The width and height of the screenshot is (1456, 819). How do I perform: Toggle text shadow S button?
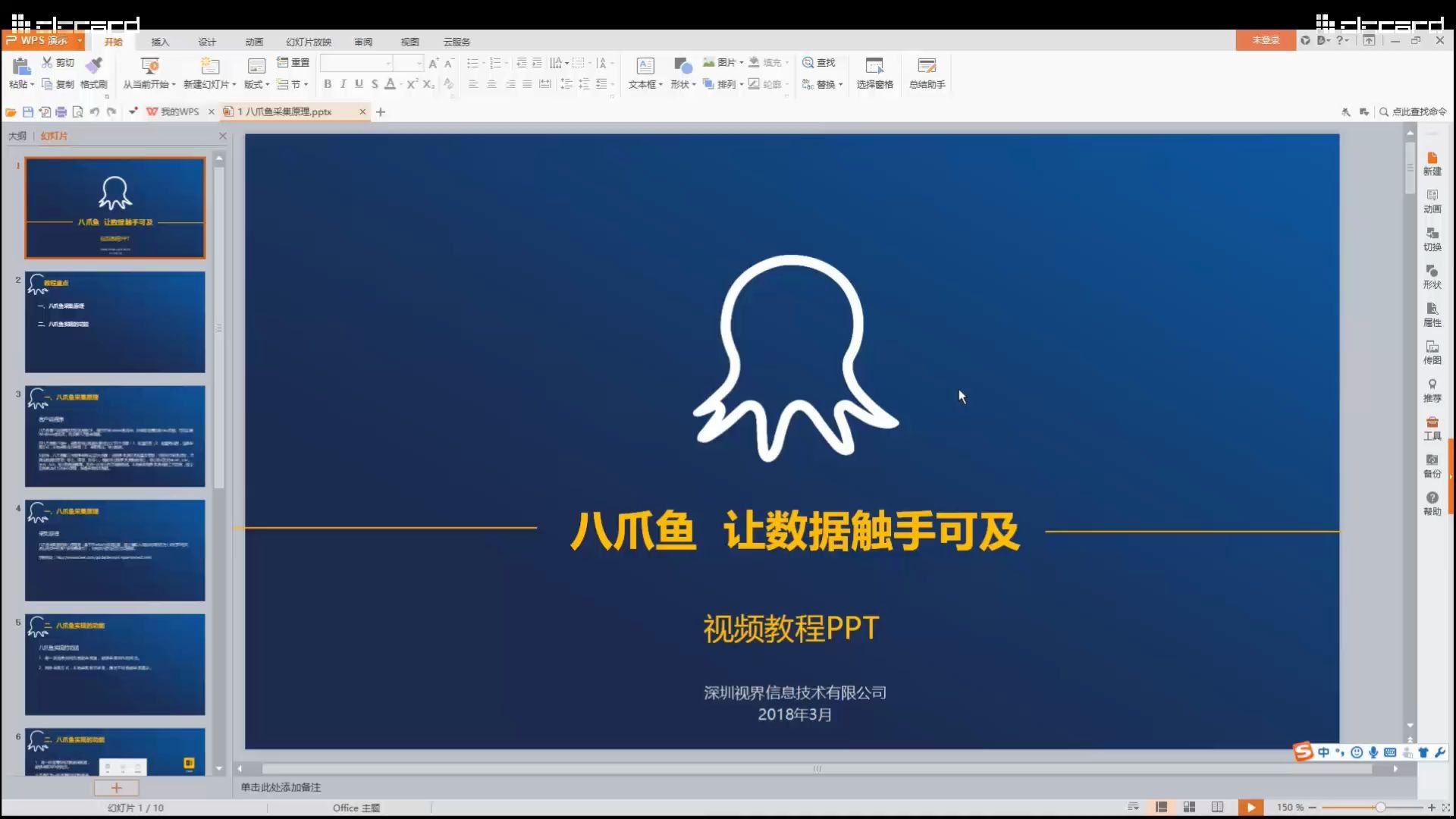point(375,84)
